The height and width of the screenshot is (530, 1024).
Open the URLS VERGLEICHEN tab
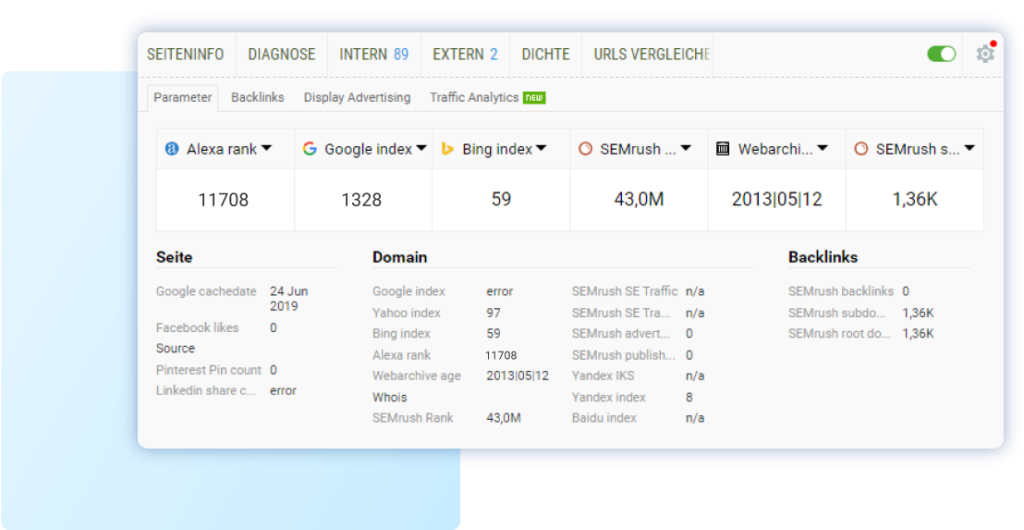(651, 54)
